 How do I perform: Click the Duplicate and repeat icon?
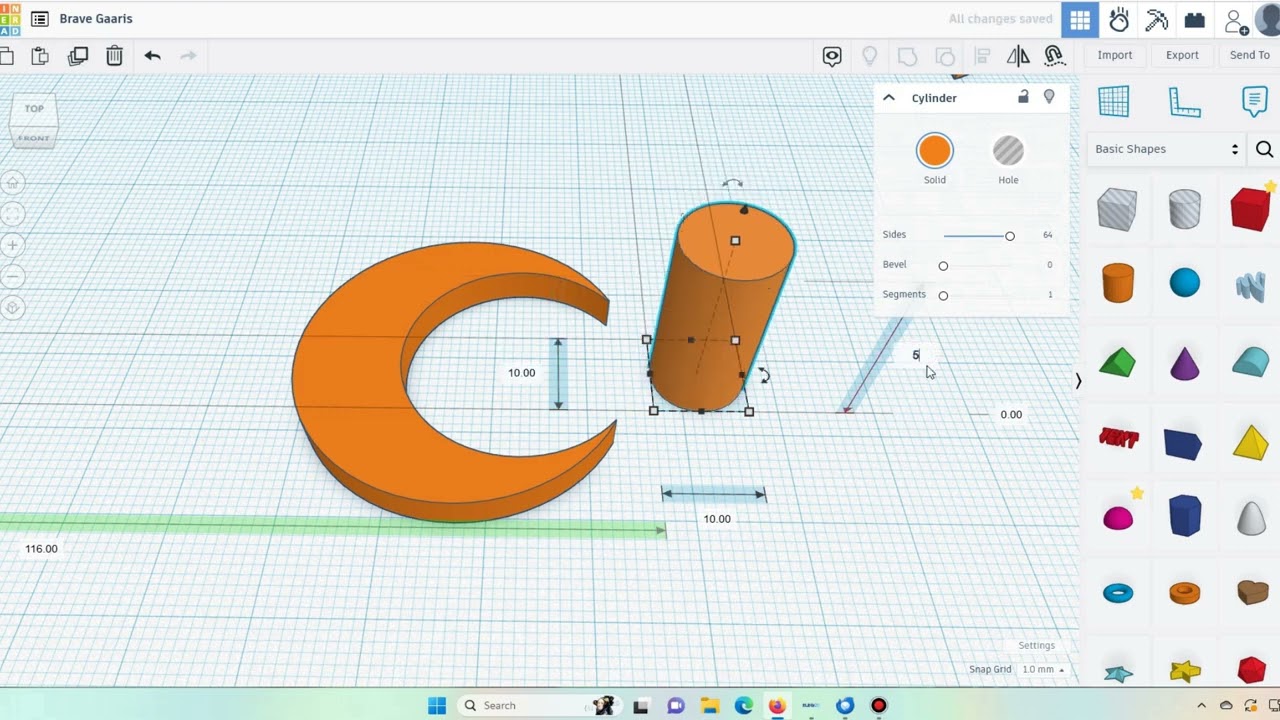[77, 56]
